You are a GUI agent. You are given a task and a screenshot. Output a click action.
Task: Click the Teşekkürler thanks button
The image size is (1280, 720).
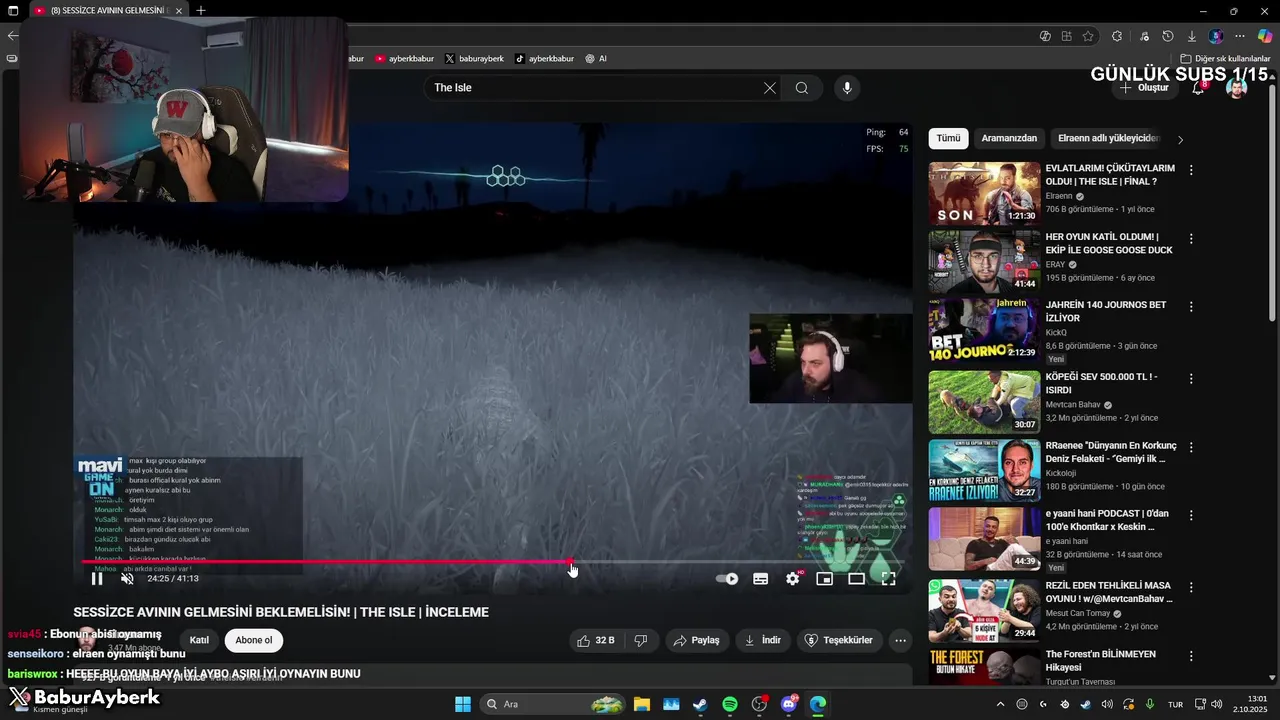point(840,640)
